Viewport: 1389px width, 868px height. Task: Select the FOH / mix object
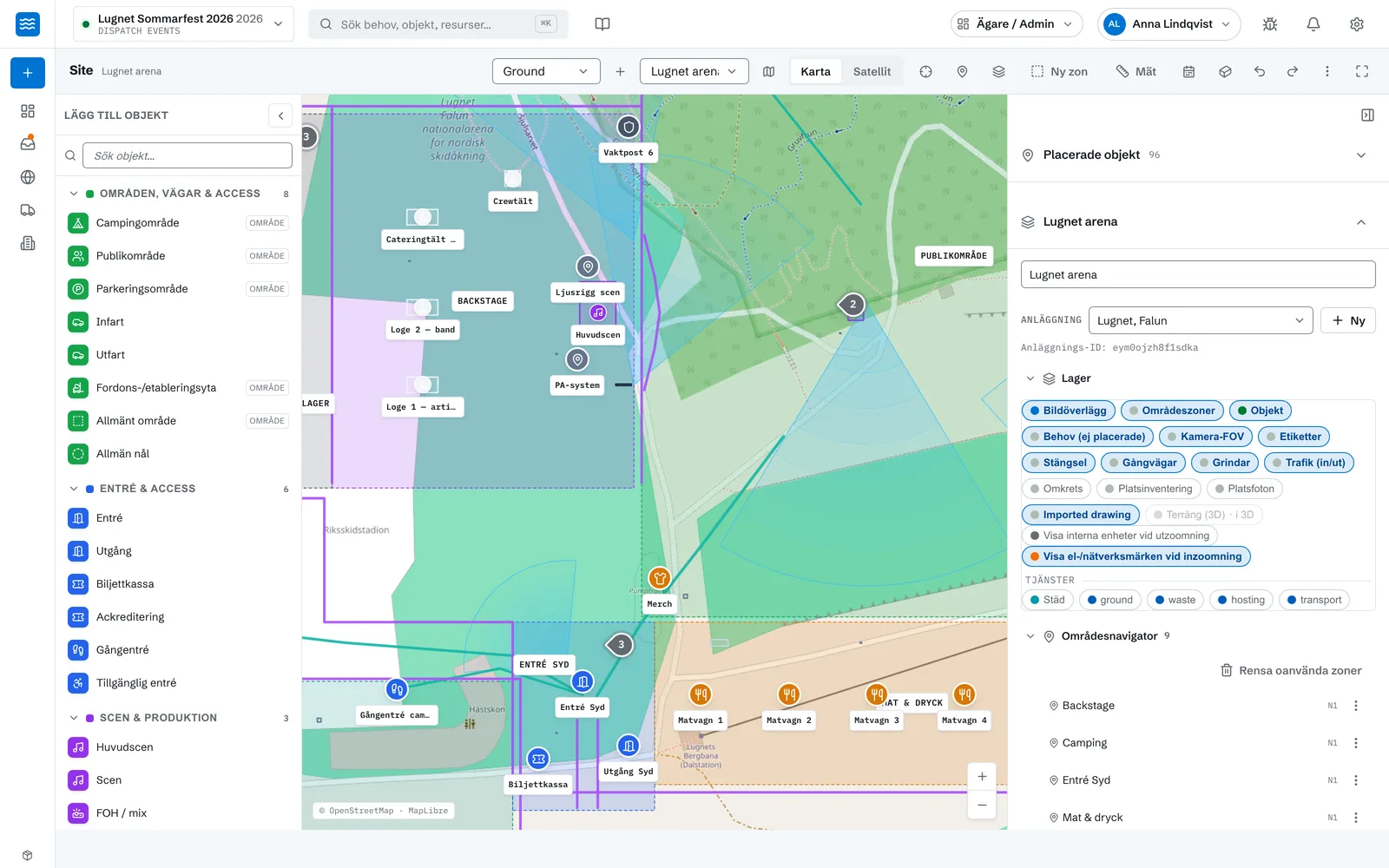point(178,813)
